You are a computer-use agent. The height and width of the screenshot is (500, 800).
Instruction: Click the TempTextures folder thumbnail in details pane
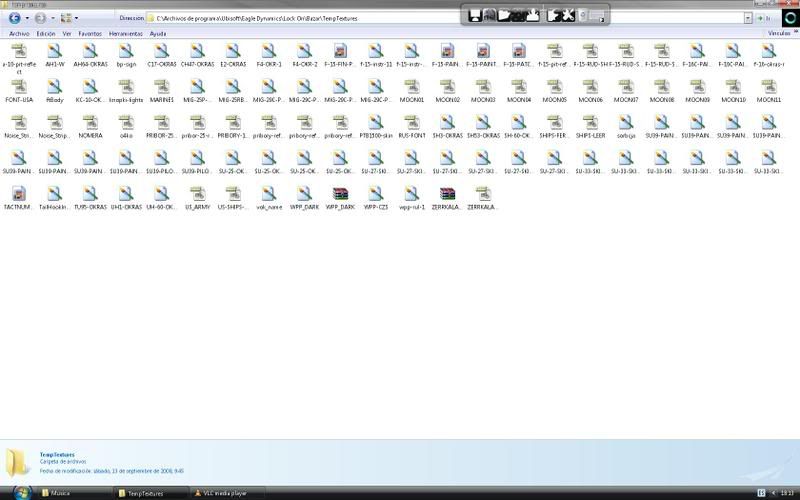pyautogui.click(x=17, y=463)
